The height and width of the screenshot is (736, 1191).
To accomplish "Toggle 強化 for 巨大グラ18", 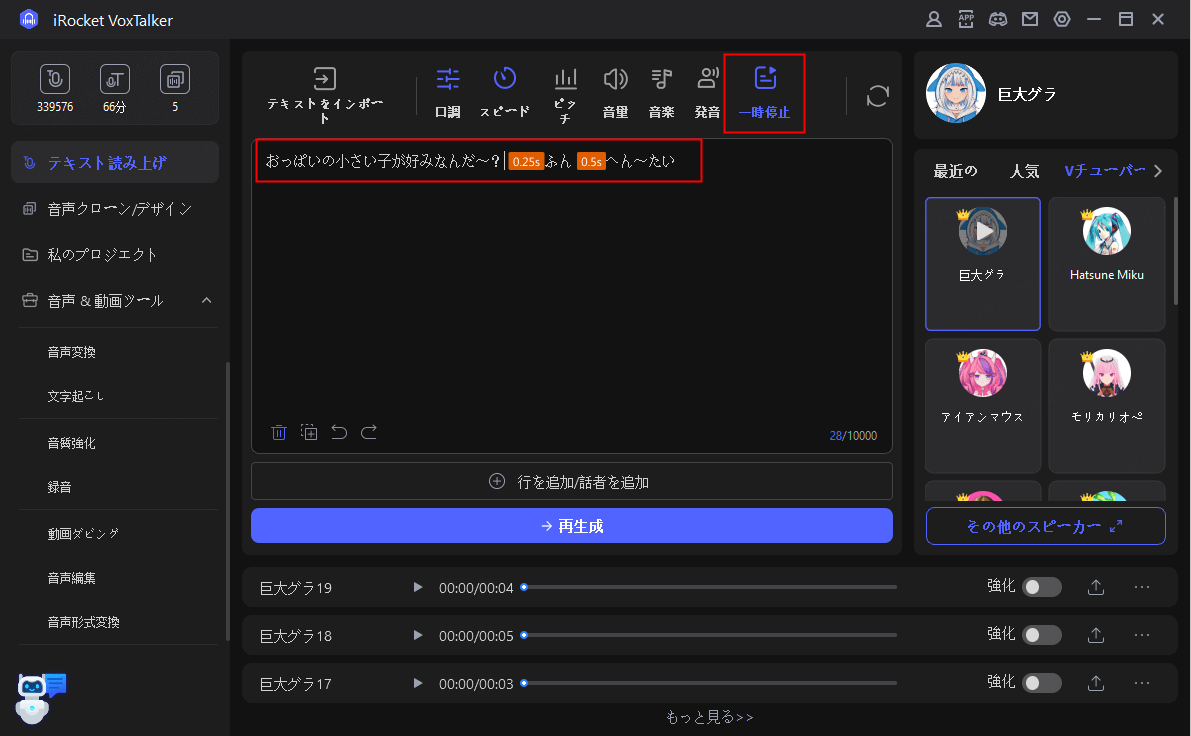I will coord(1041,635).
